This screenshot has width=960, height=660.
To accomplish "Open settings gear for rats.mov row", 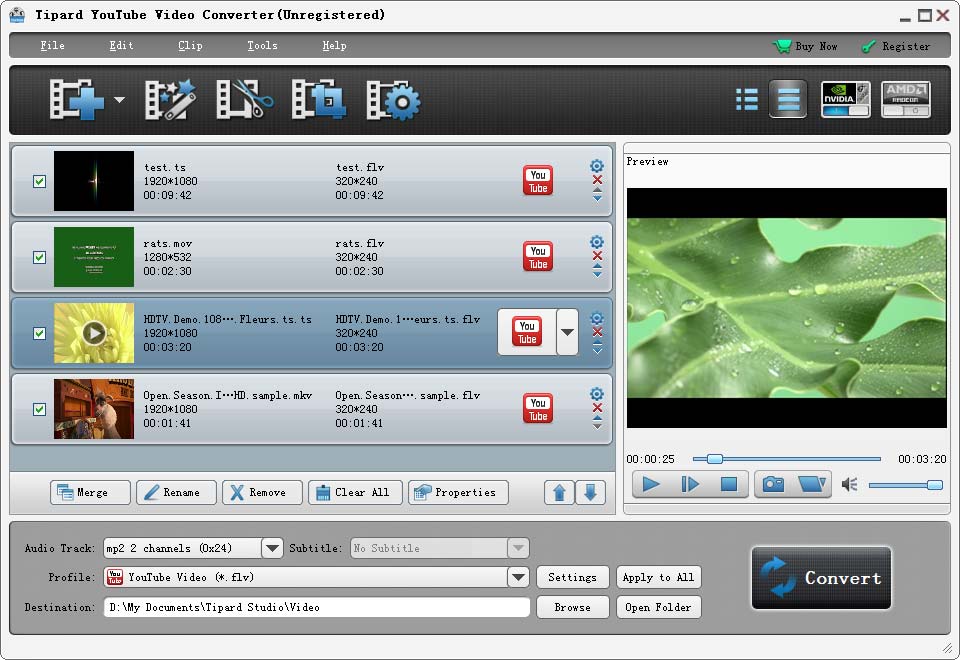I will pyautogui.click(x=597, y=242).
